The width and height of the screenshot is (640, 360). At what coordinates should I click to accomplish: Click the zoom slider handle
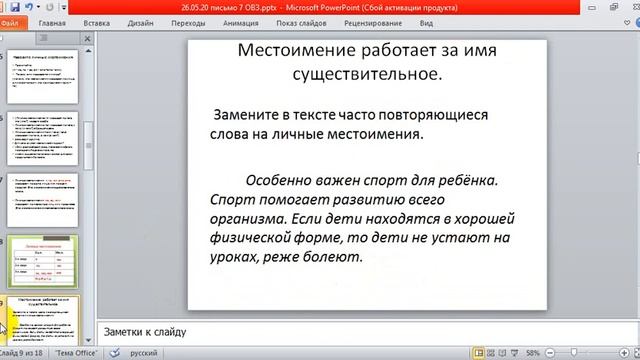pos(574,353)
